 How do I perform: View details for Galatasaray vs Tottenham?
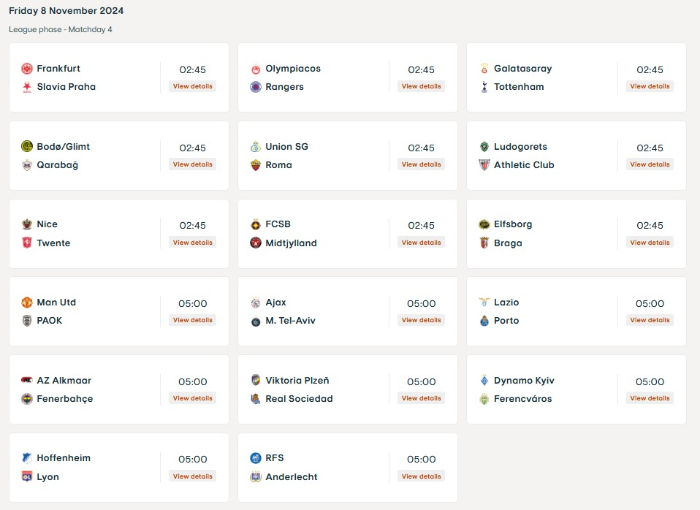click(x=650, y=86)
